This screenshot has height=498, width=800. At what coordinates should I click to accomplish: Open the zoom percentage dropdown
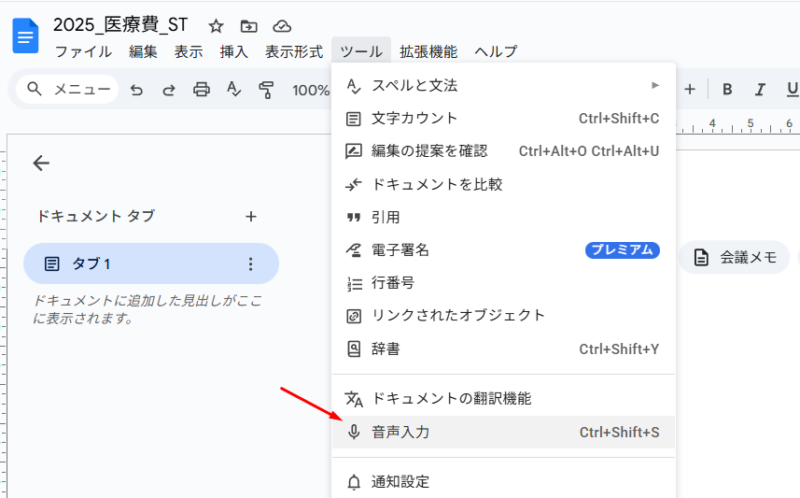coord(310,90)
